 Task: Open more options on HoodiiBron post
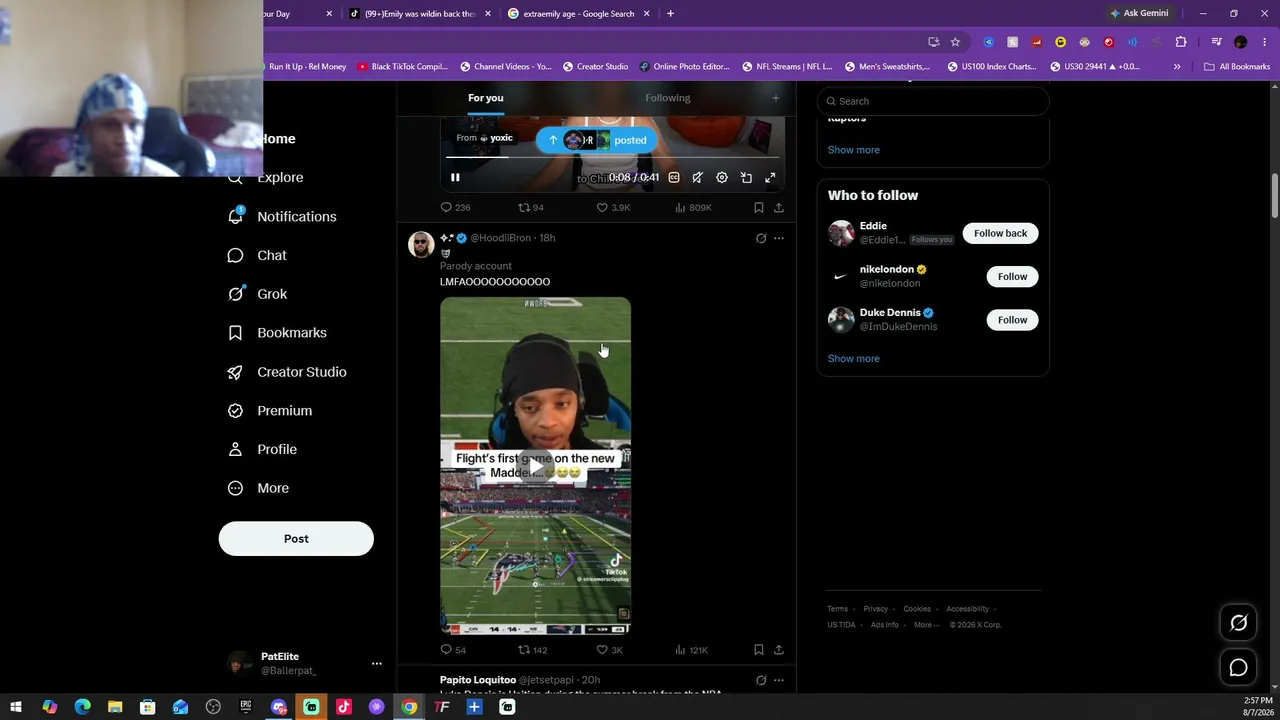[x=779, y=238]
